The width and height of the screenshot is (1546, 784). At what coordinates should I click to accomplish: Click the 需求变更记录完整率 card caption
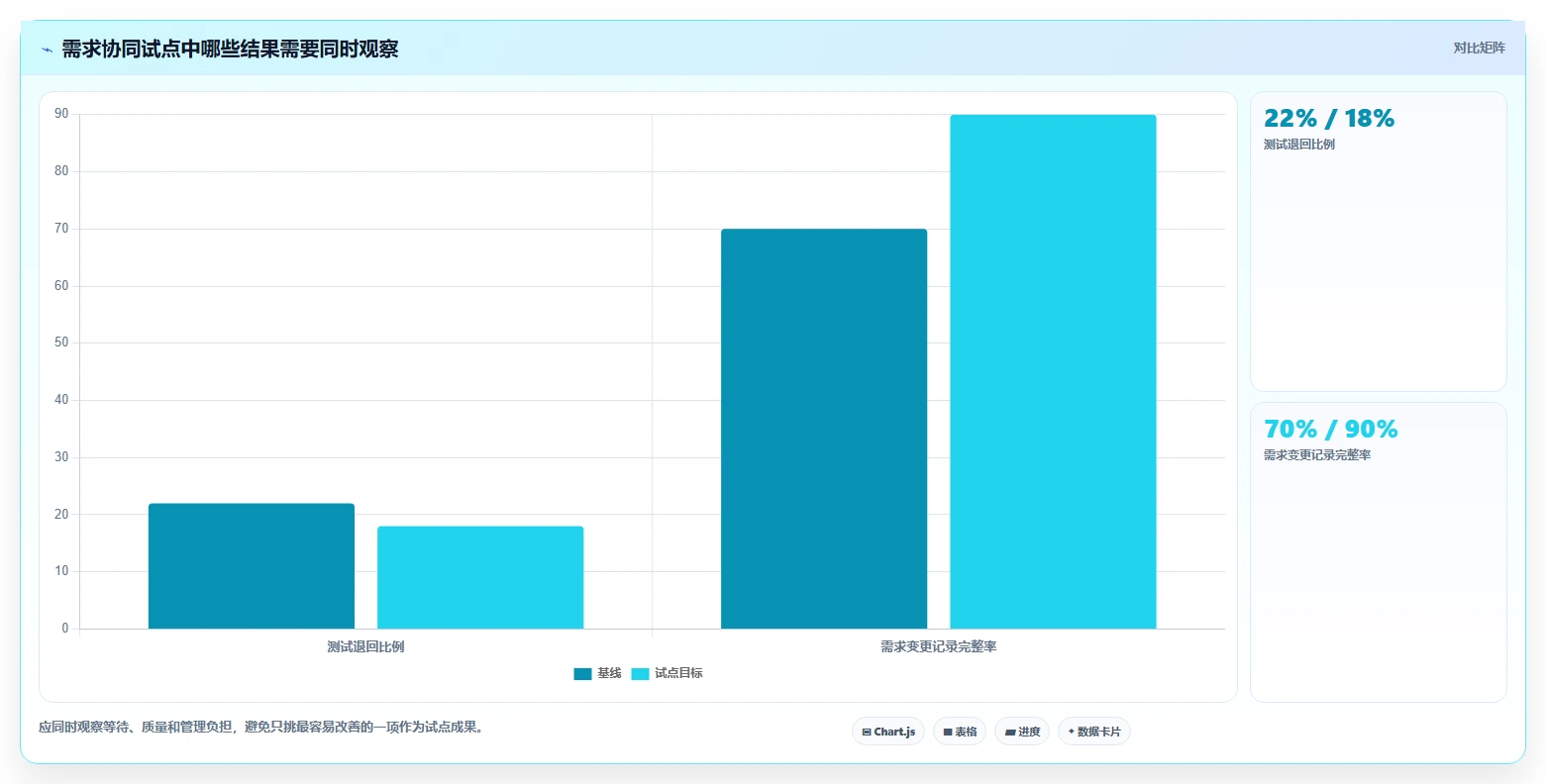[x=1317, y=455]
